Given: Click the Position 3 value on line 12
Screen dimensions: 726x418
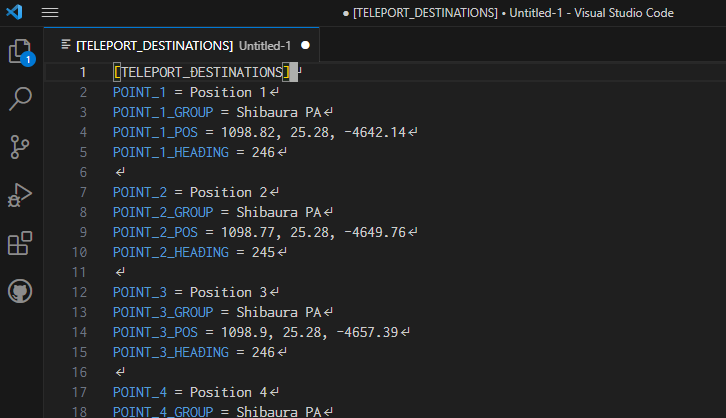Looking at the screenshot, I should [x=228, y=292].
